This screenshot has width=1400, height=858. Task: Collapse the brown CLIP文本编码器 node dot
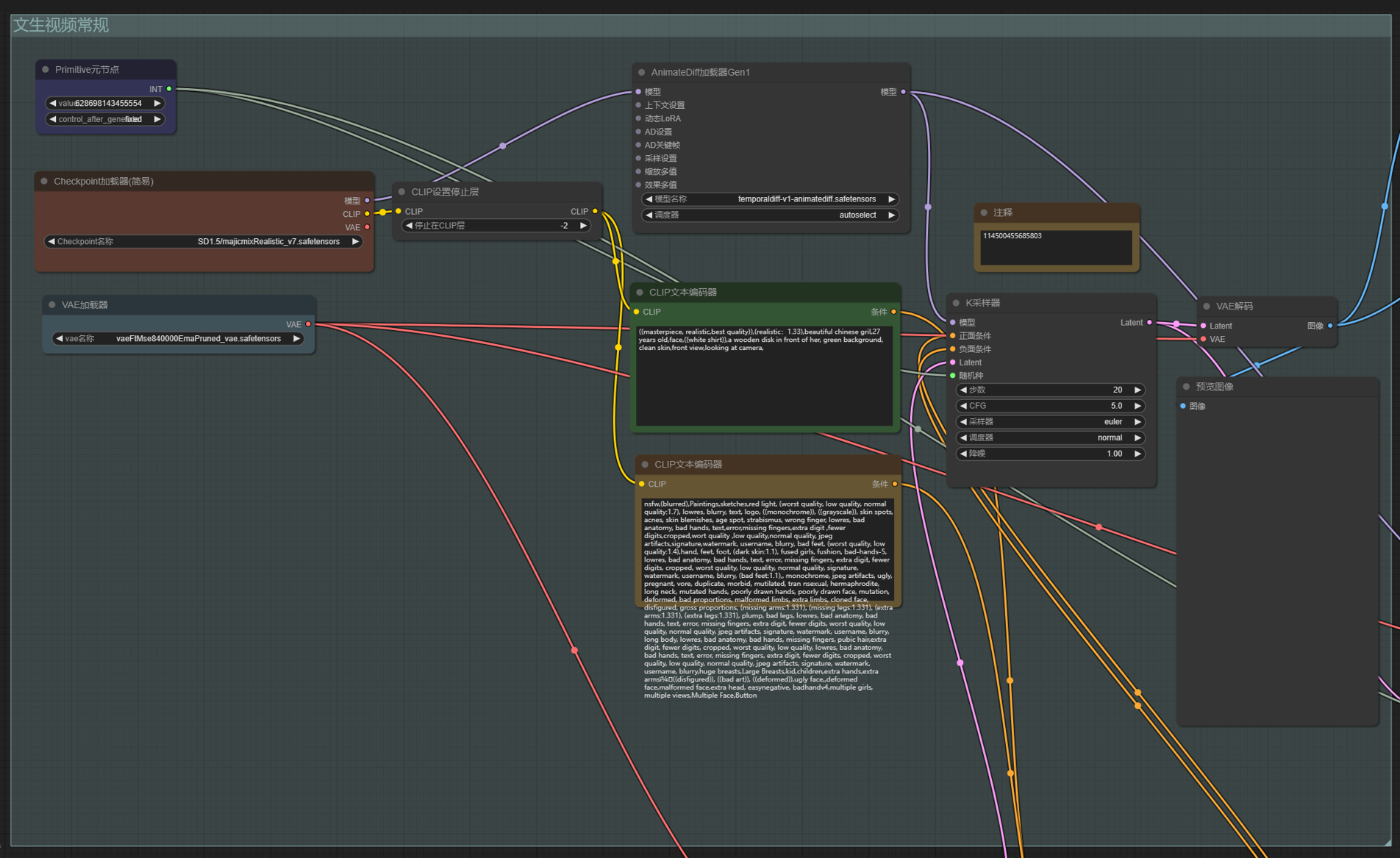pyautogui.click(x=645, y=465)
